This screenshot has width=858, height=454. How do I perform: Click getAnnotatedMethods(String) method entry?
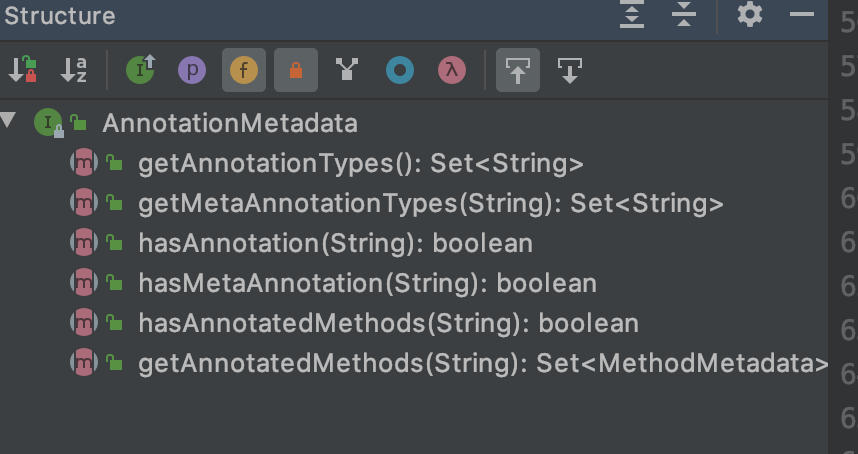coord(482,363)
